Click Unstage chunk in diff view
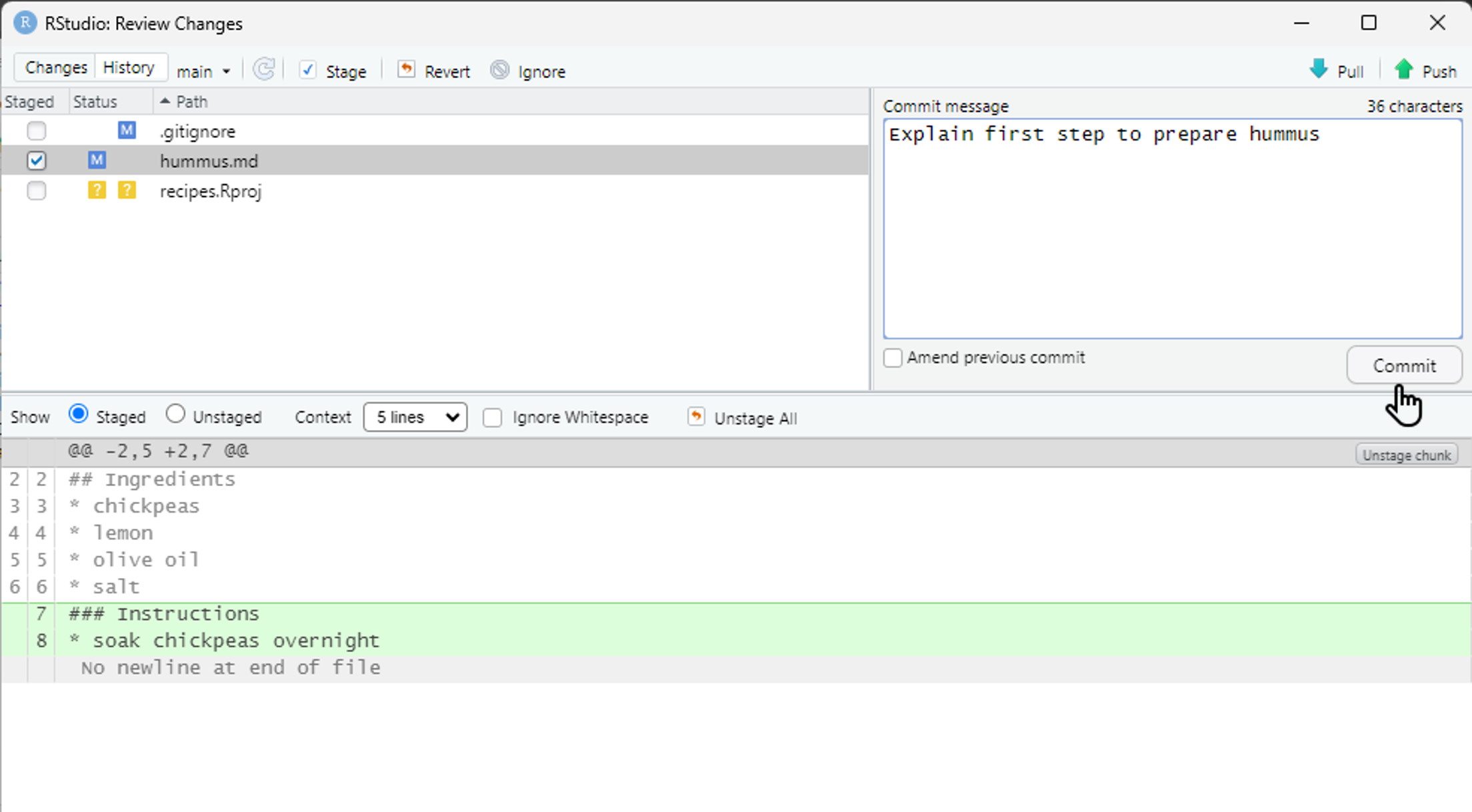1472x812 pixels. [x=1405, y=454]
